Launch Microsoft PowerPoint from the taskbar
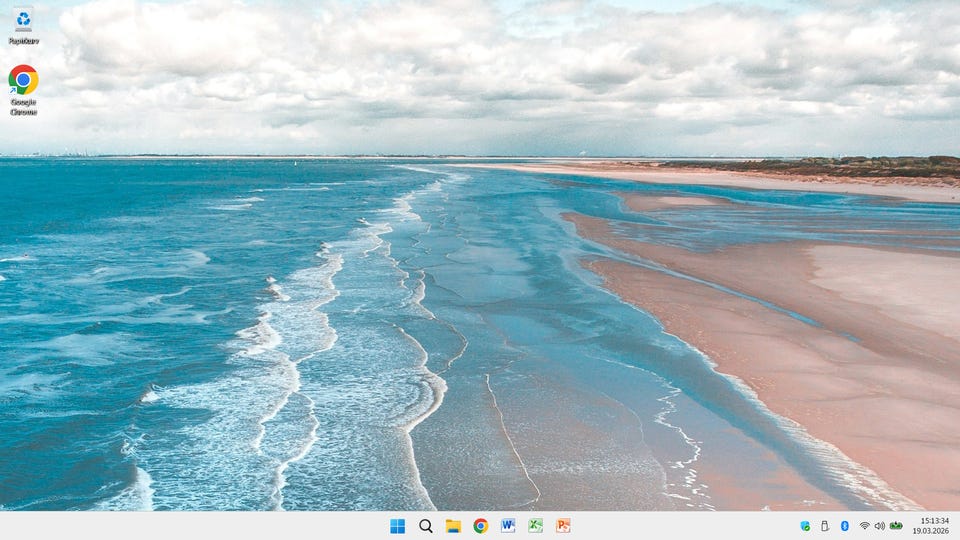960x540 pixels. coord(563,526)
